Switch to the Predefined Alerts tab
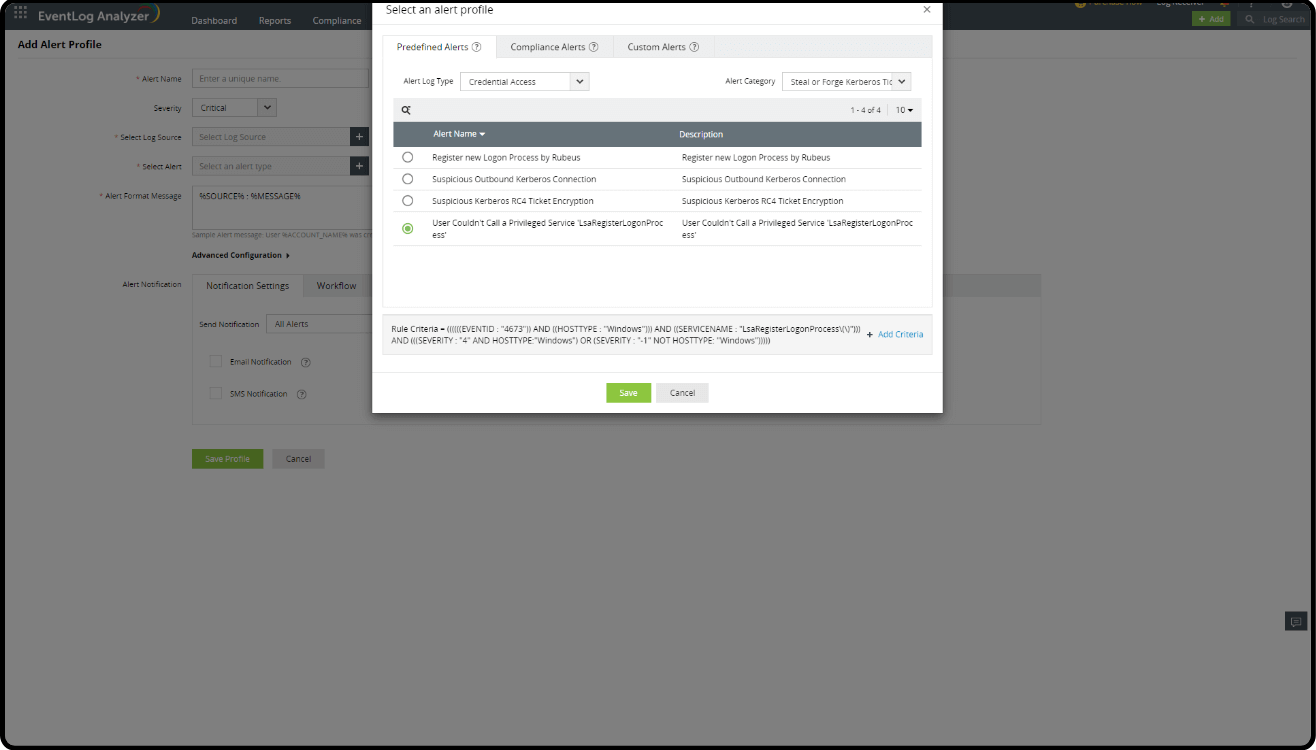1316x750 pixels. 439,47
